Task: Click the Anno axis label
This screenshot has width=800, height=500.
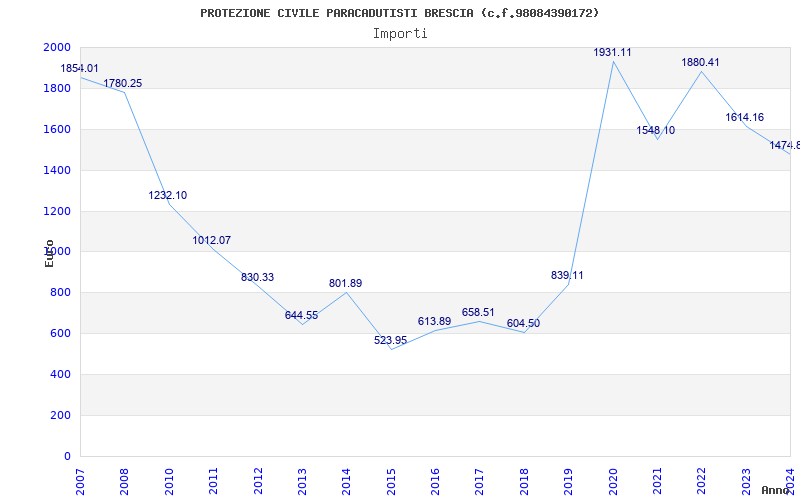Action: (775, 490)
